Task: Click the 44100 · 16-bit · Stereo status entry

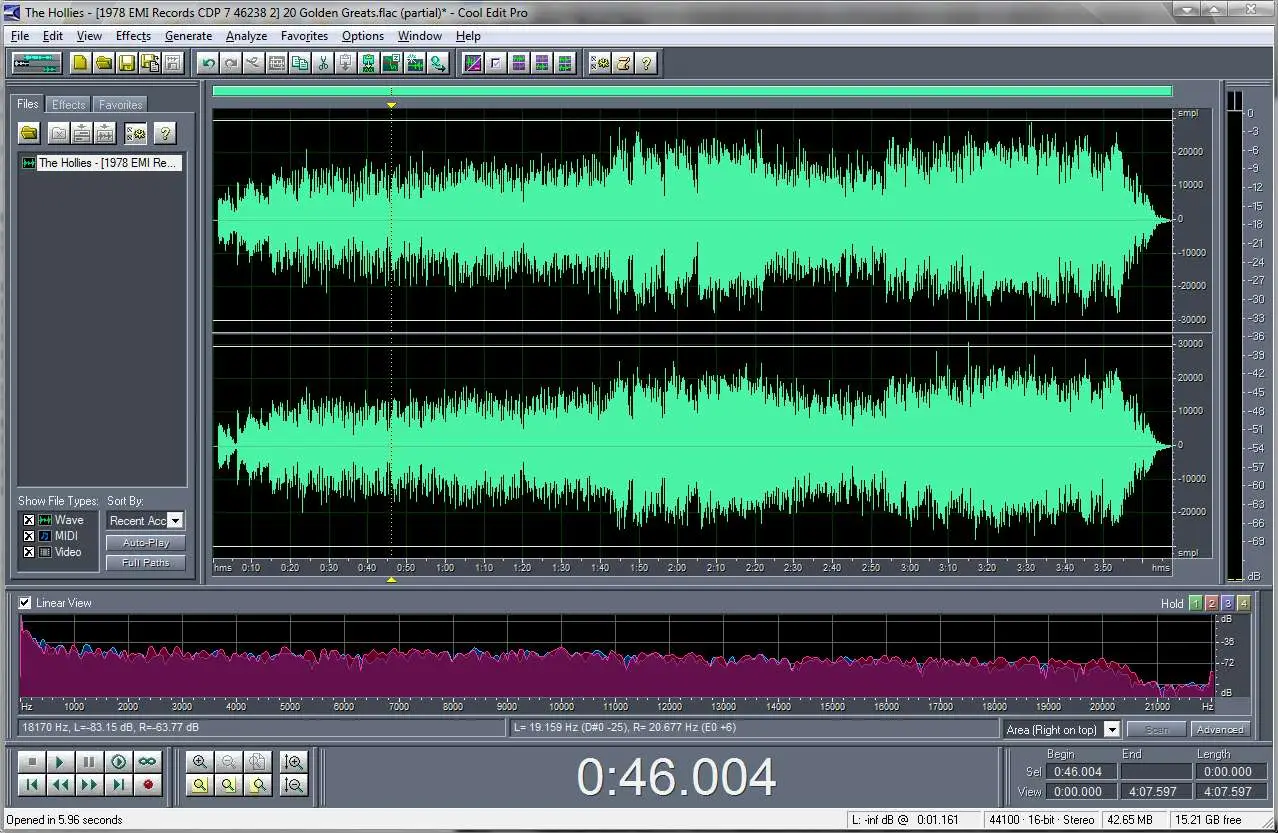Action: click(1042, 820)
